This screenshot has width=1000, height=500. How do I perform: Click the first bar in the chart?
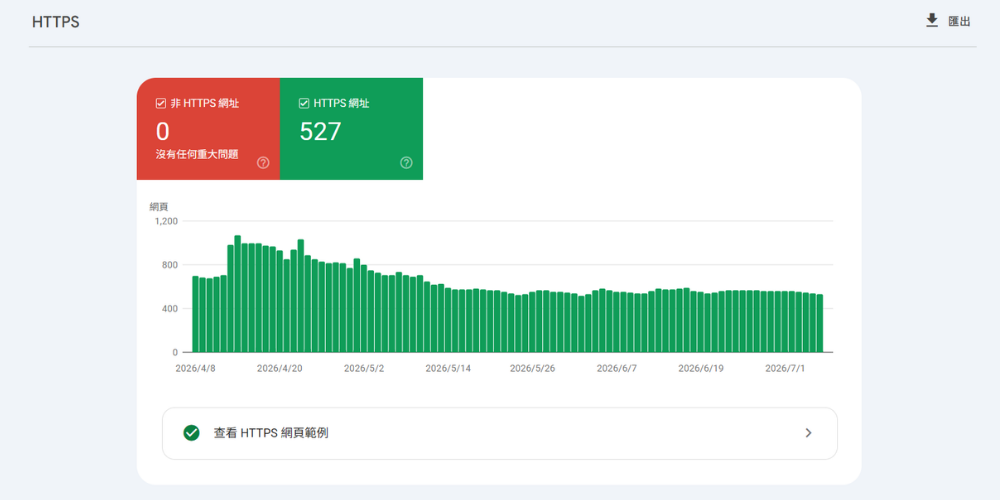[x=195, y=314]
